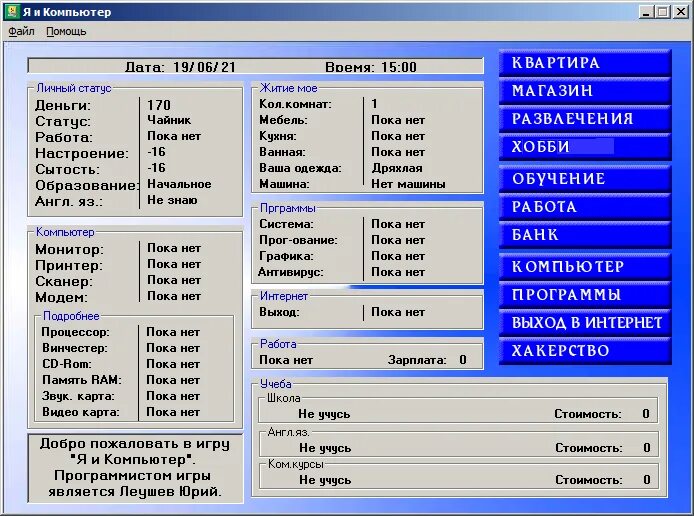Screen dimensions: 694x516
Task: Click the Сканер label
Action: tap(64, 281)
